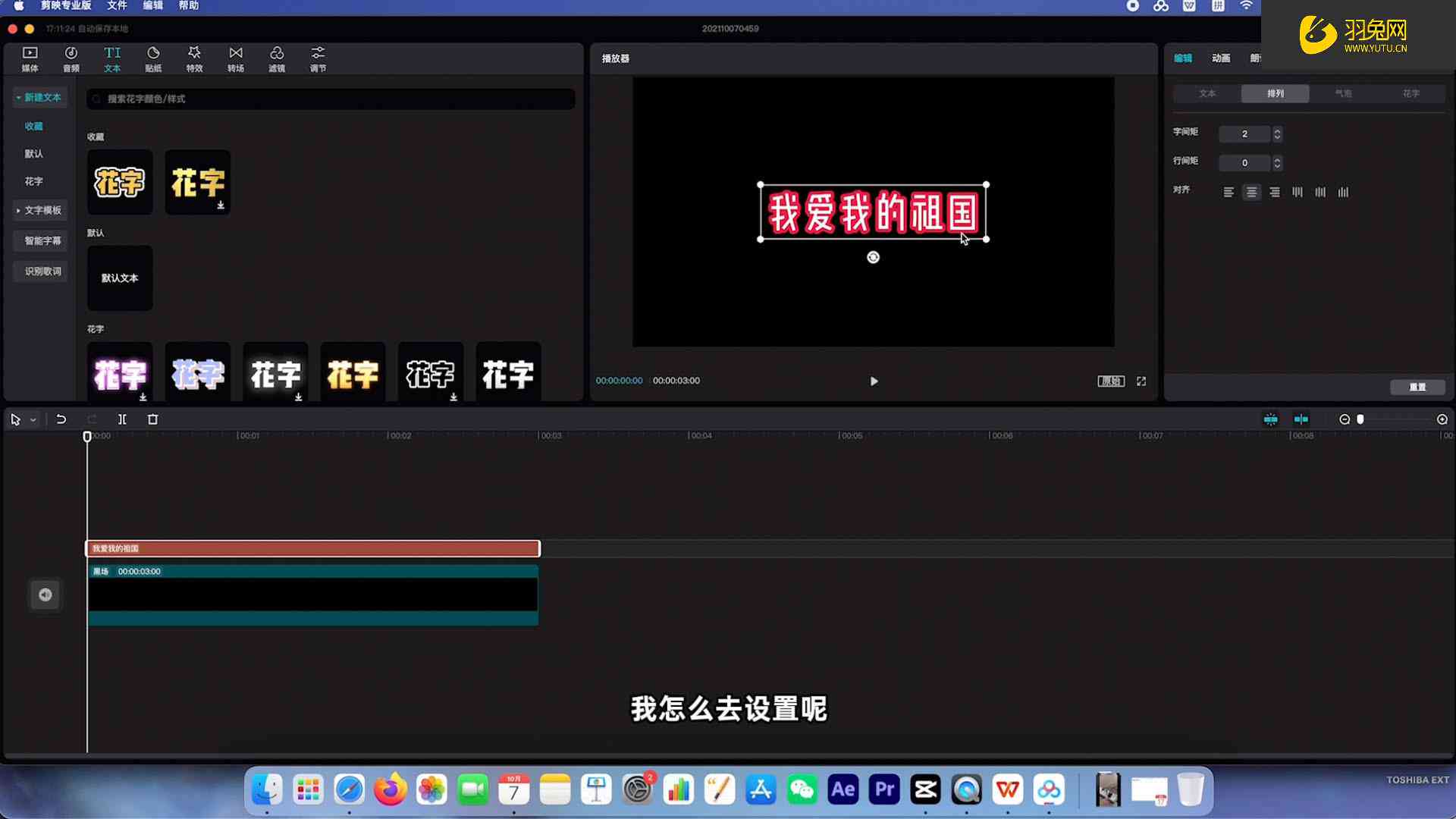
Task: Open WeChat from the dock
Action: pos(802,789)
